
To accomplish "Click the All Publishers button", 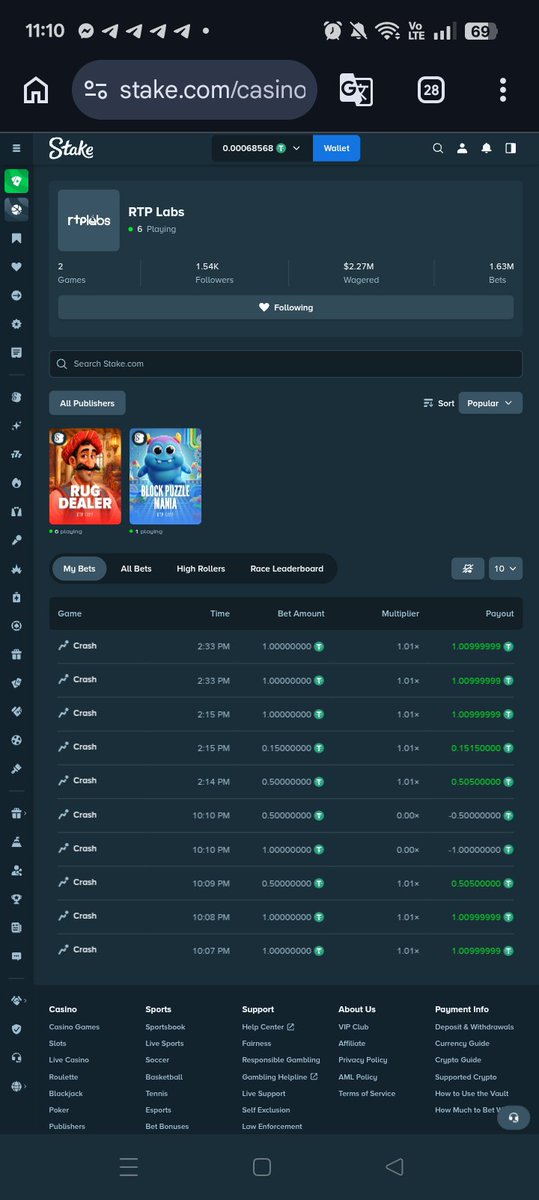I will click(87, 403).
